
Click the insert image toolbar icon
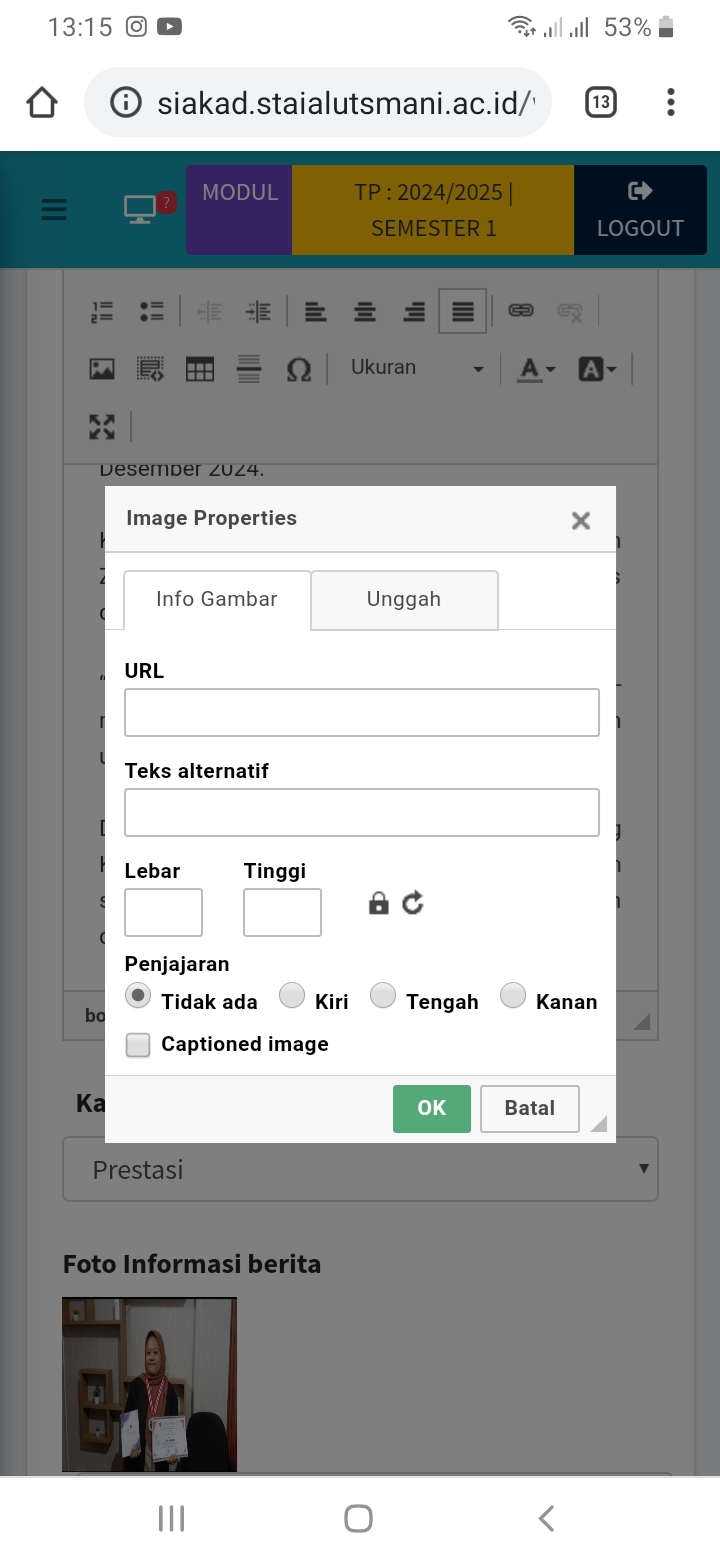coord(102,369)
